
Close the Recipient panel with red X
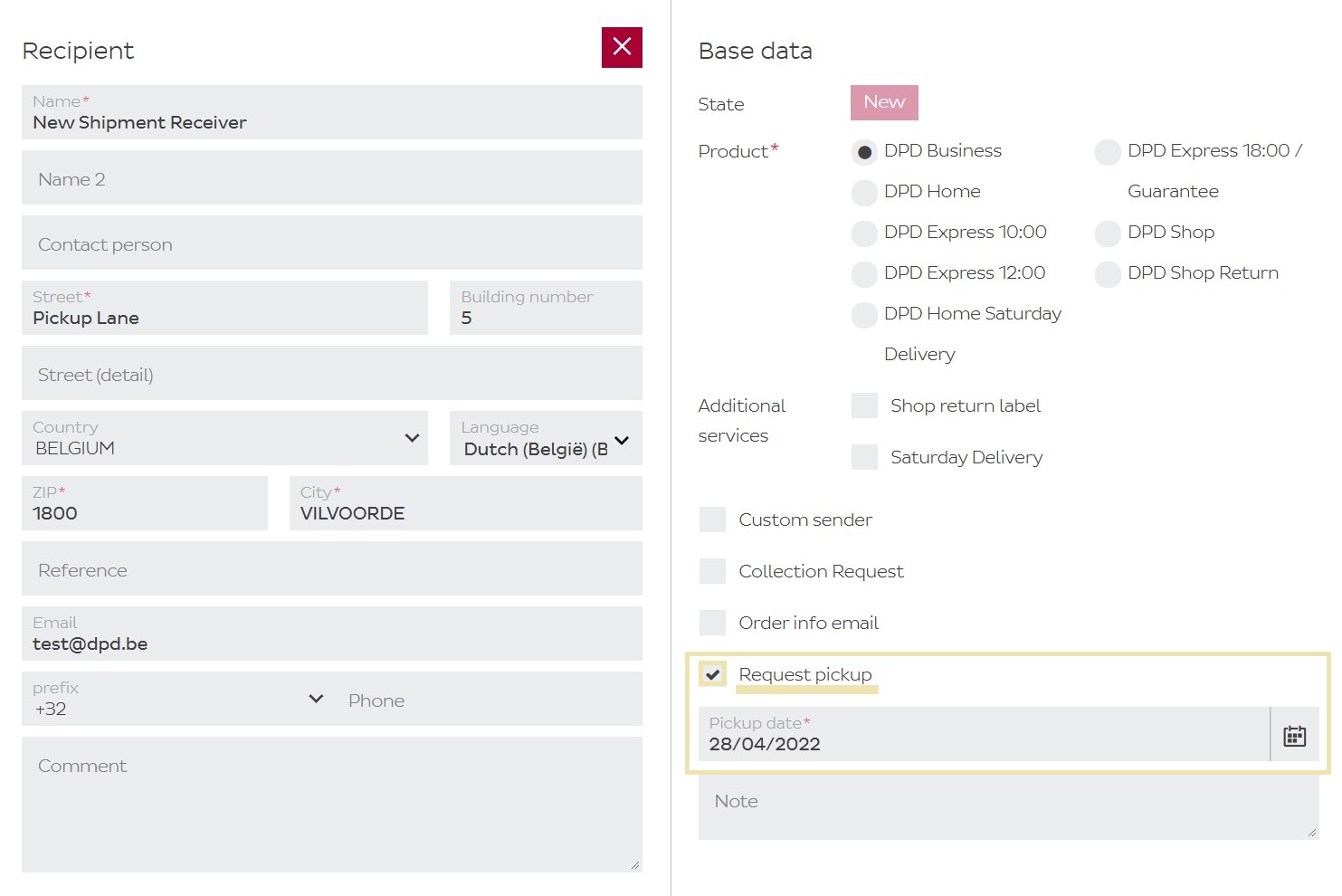point(622,47)
